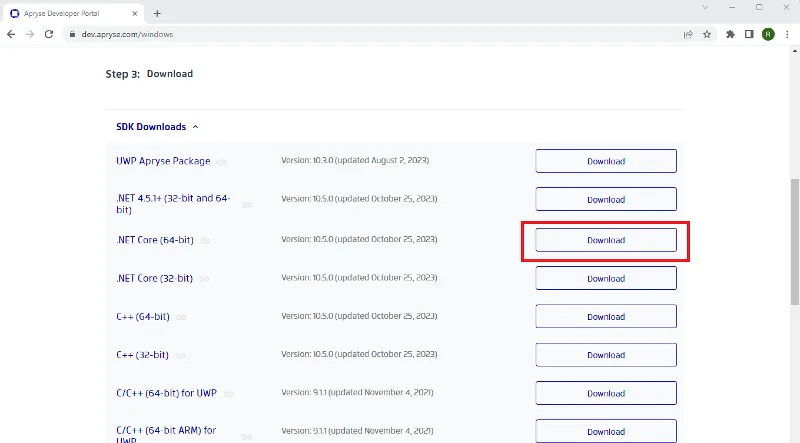Open a new browser tab
800x443 pixels.
coord(157,14)
